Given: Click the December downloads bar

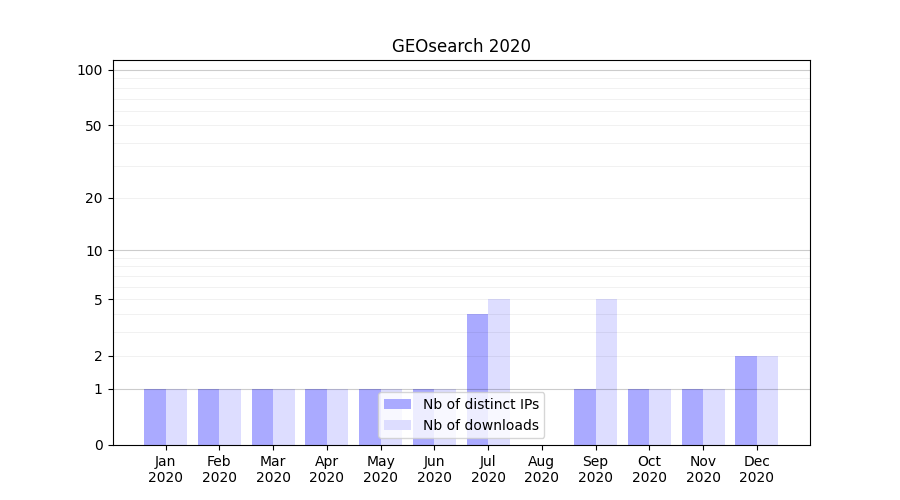Looking at the screenshot, I should (767, 400).
